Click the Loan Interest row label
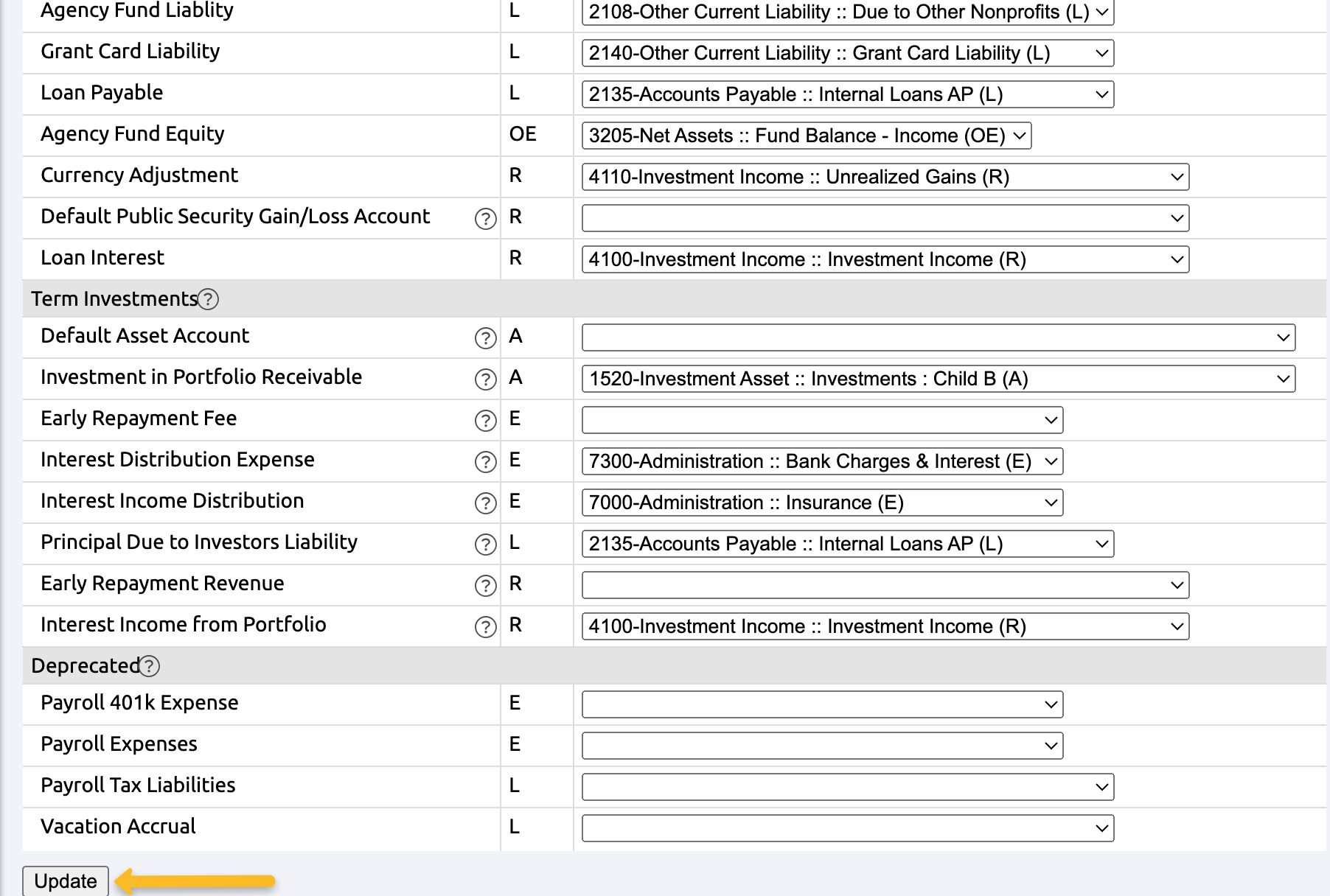1330x896 pixels. click(102, 258)
